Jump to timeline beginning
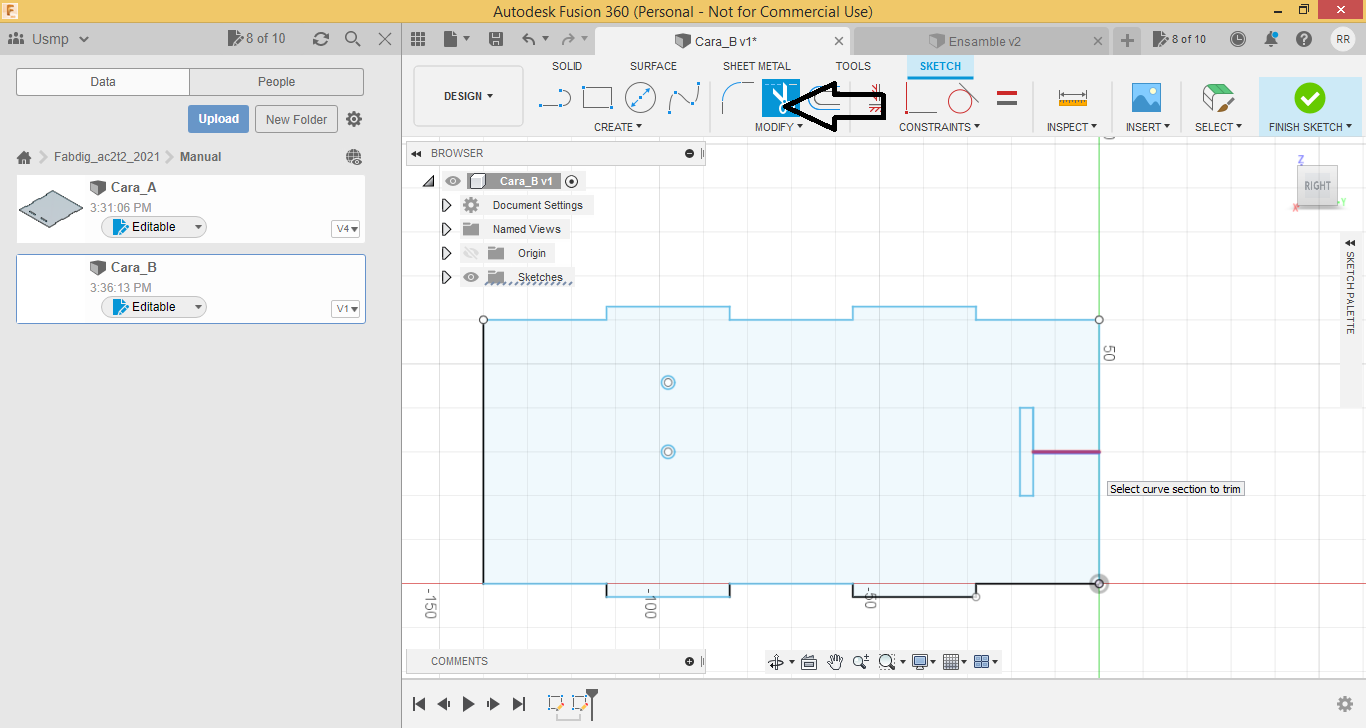1366x728 pixels. (420, 704)
